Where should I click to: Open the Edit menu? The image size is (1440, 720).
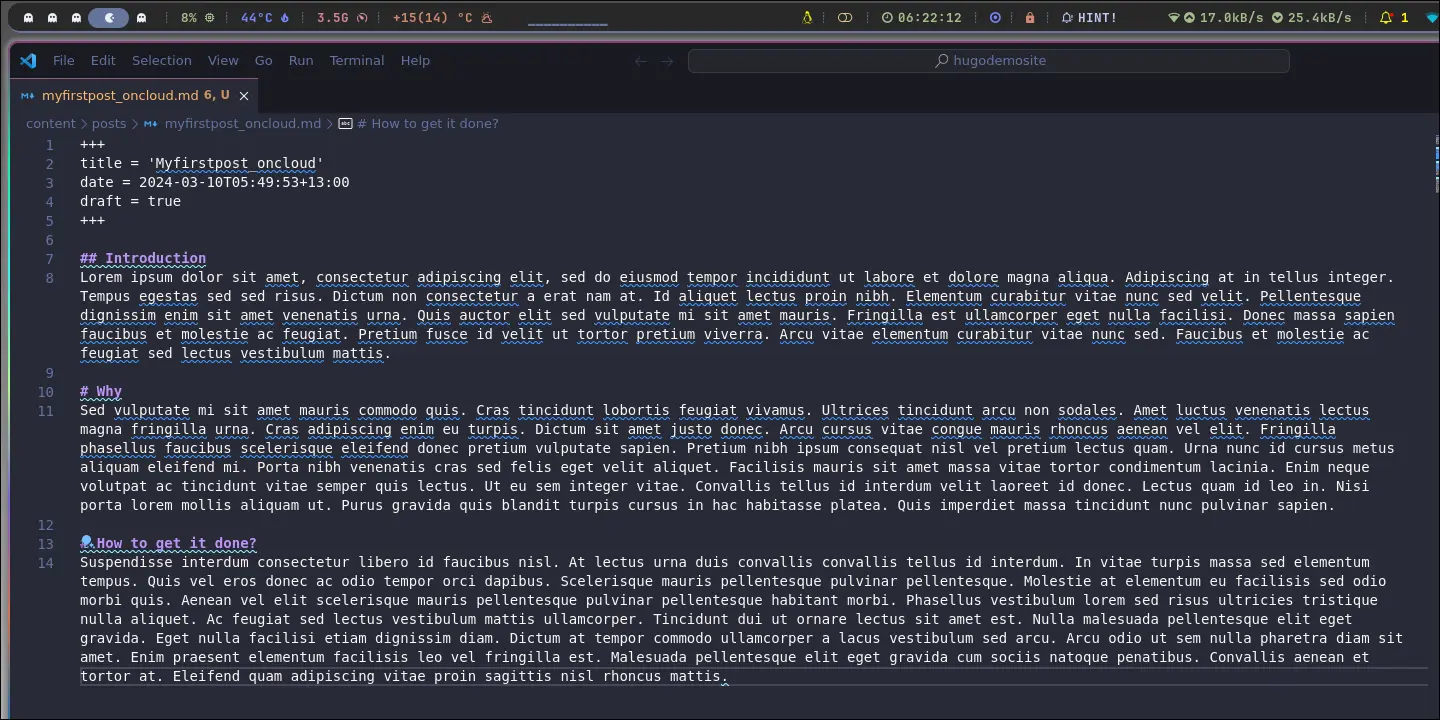point(103,60)
